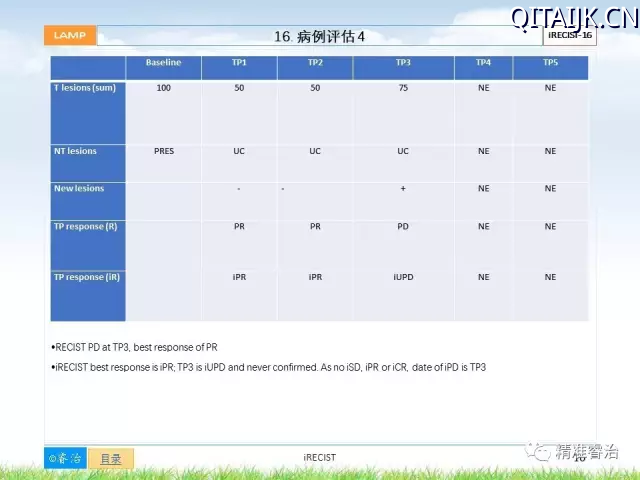Select the New lesions row label

tap(79, 189)
